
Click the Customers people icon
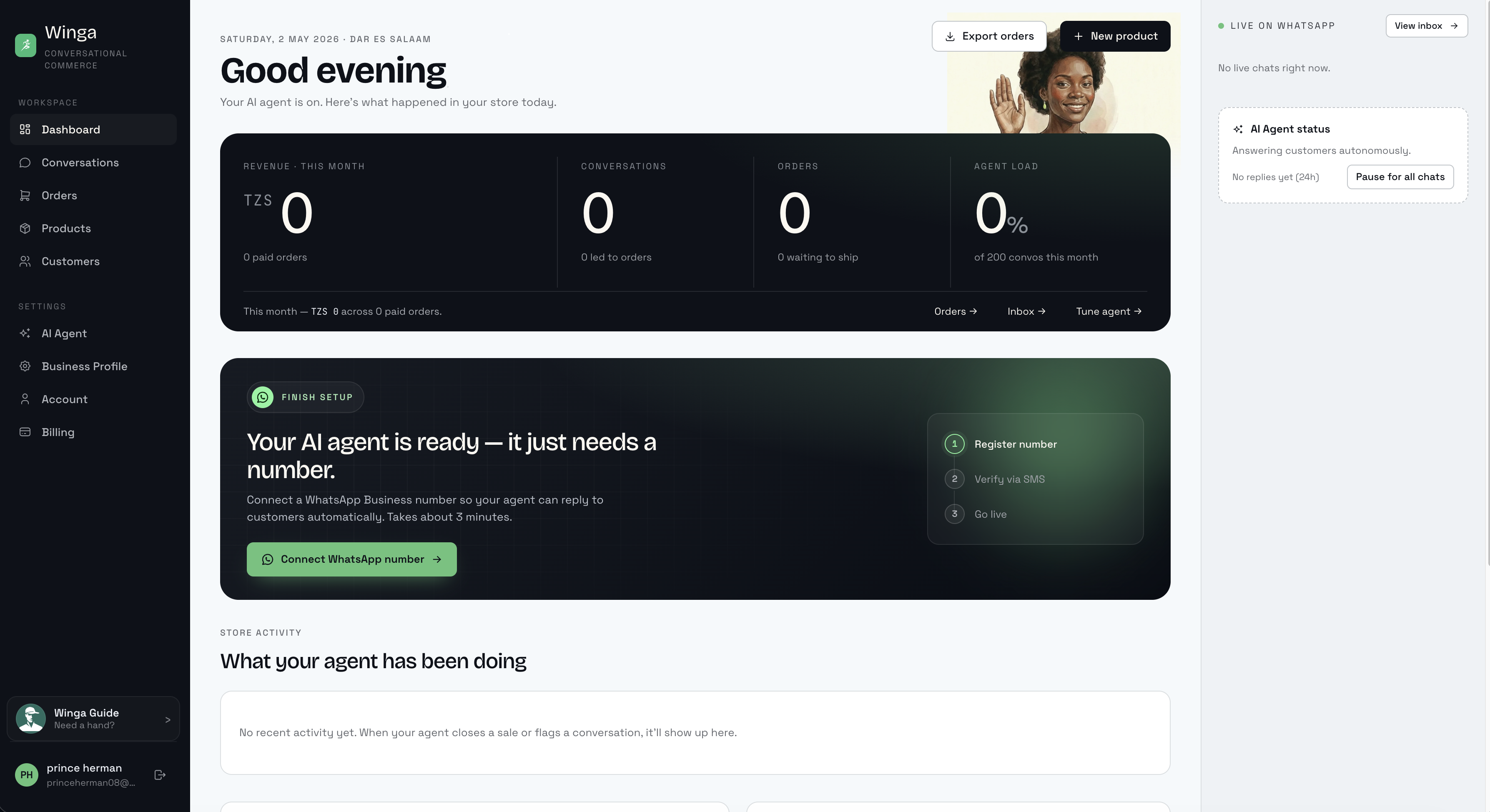(25, 261)
